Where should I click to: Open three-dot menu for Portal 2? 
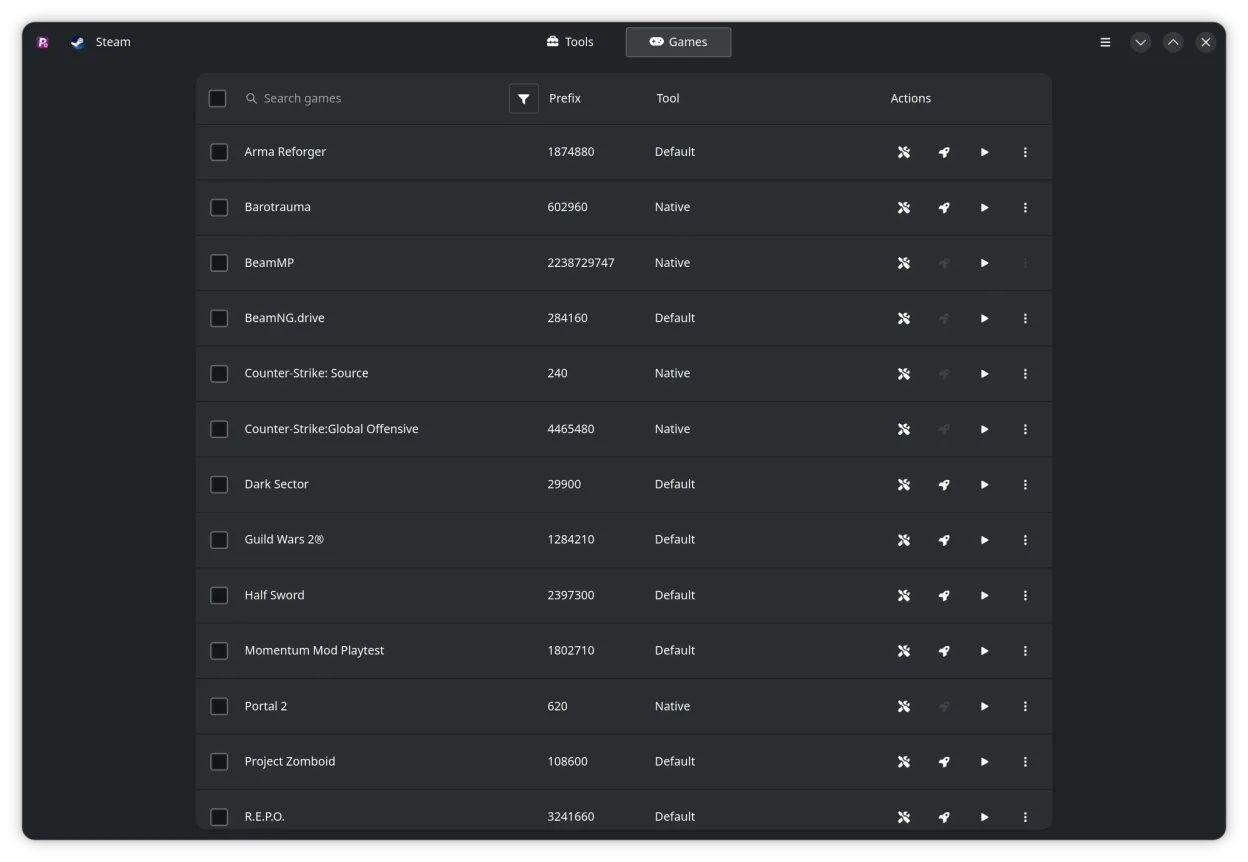point(1025,707)
